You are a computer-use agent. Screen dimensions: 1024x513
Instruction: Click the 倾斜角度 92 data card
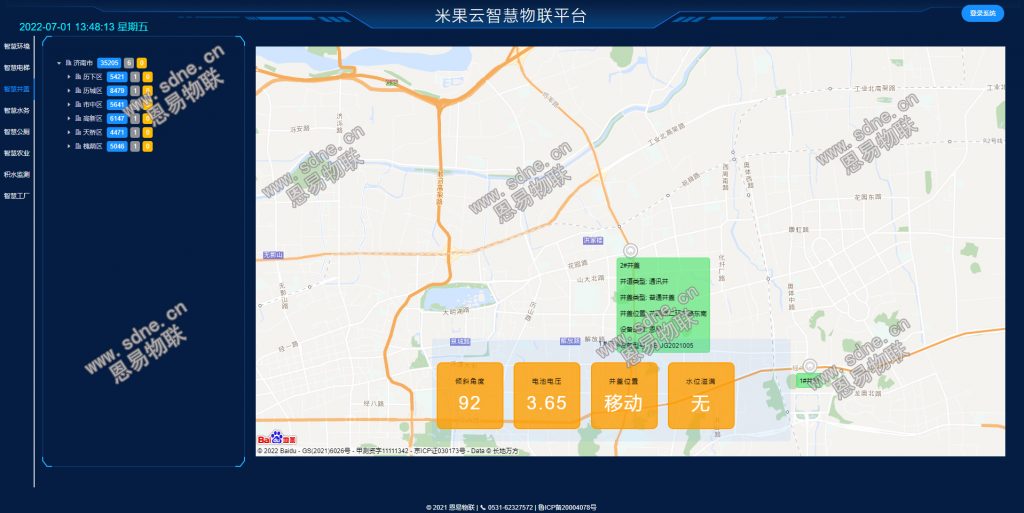(469, 396)
